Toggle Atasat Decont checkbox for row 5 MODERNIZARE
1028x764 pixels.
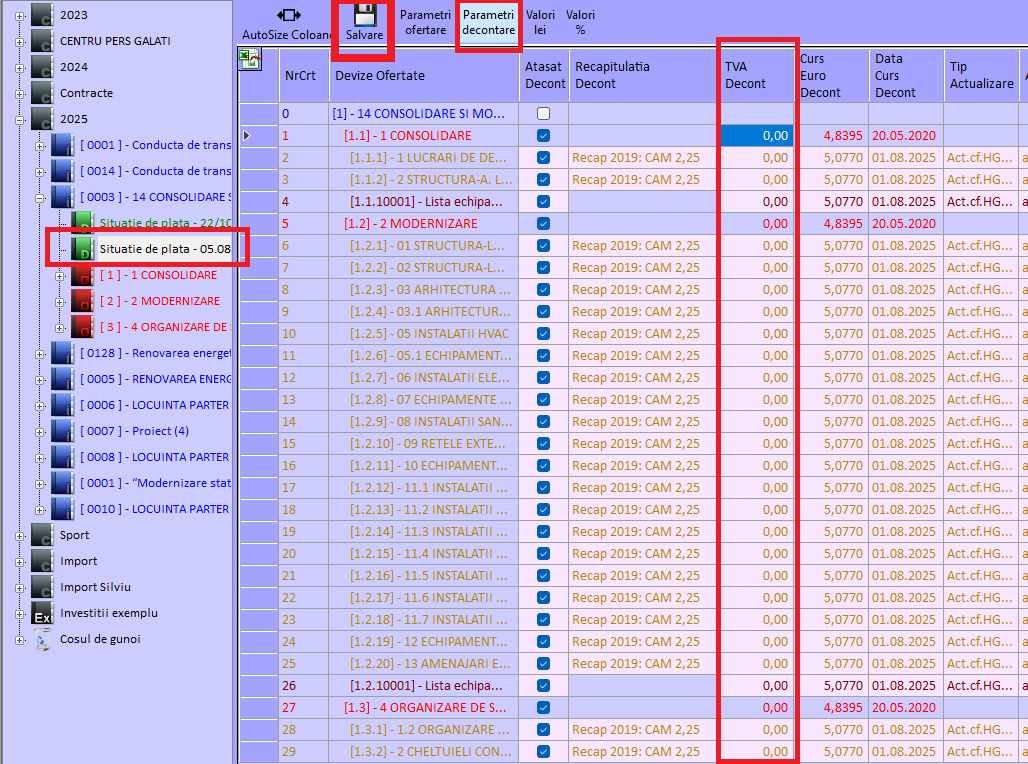pyautogui.click(x=543, y=223)
